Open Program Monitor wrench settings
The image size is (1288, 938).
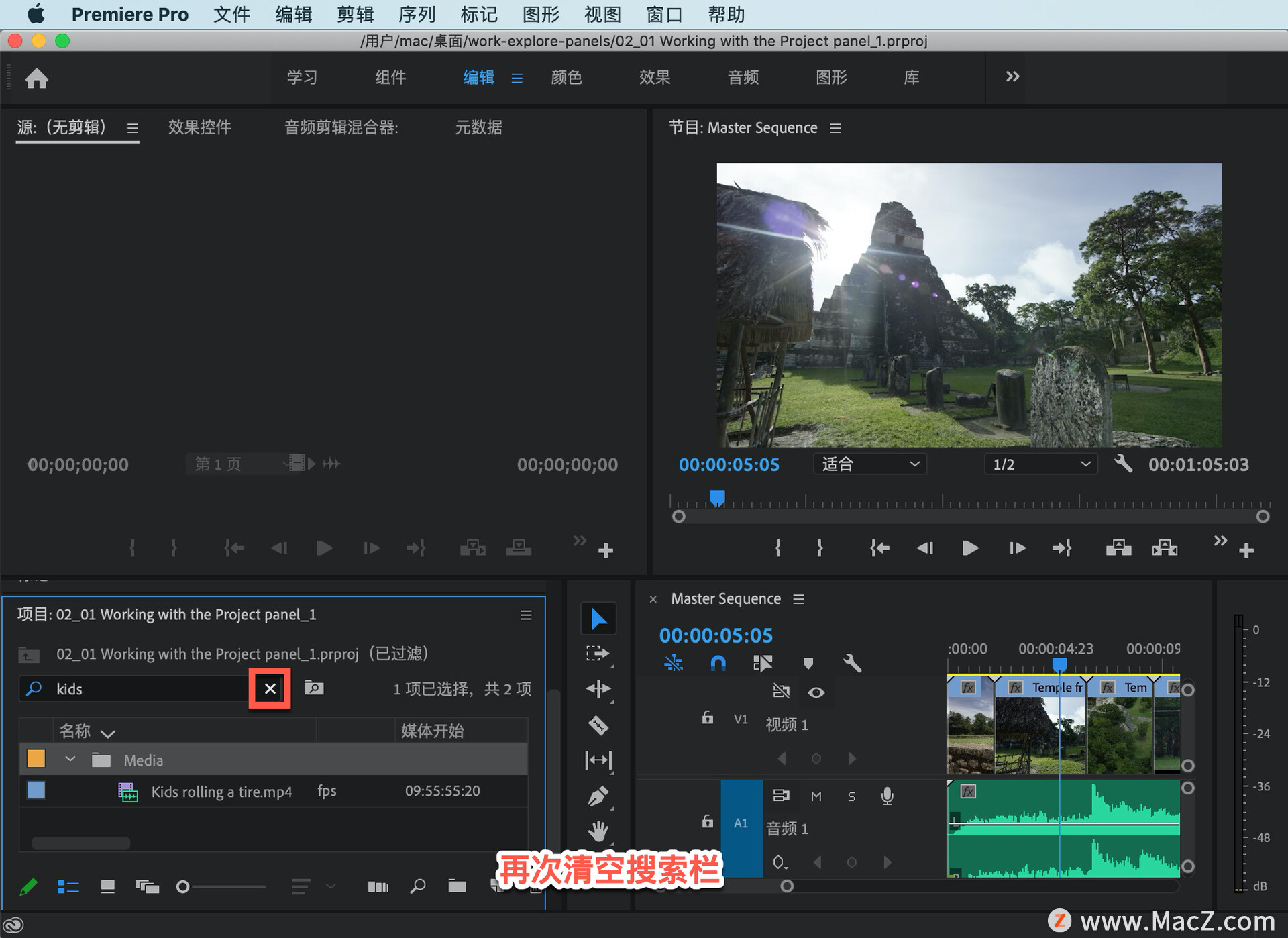coord(1123,464)
